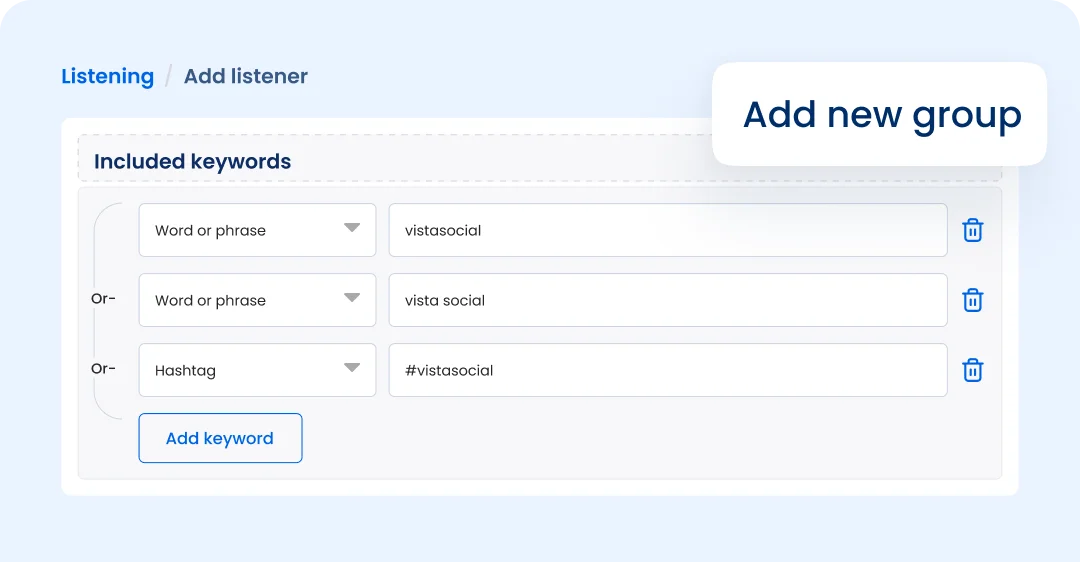The width and height of the screenshot is (1080, 562).
Task: Click the second 'Or-' connector label
Action: coord(103,369)
